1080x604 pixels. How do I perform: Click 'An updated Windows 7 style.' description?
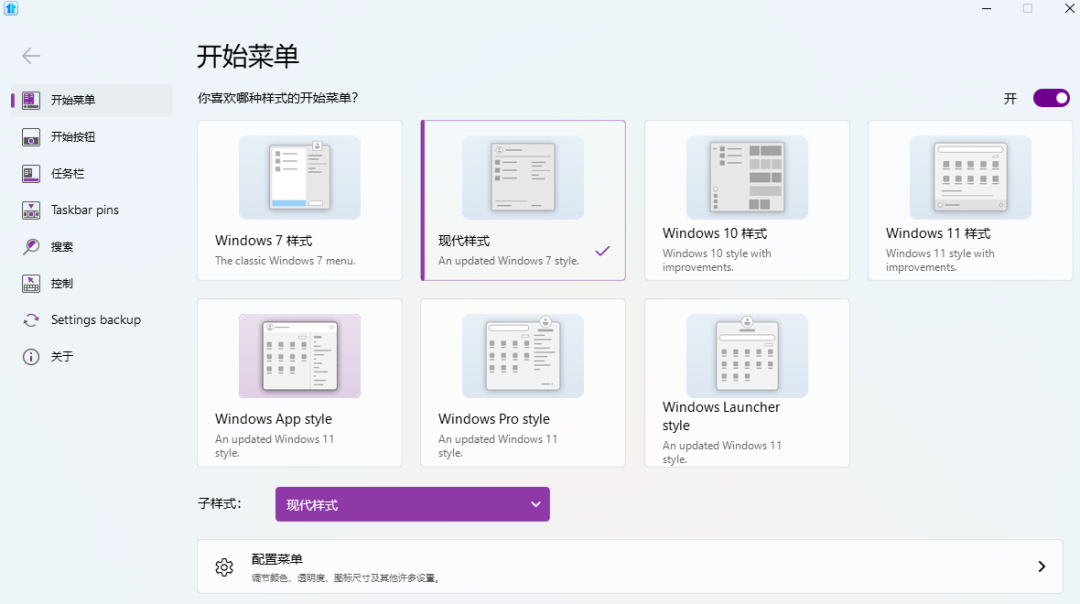(508, 261)
